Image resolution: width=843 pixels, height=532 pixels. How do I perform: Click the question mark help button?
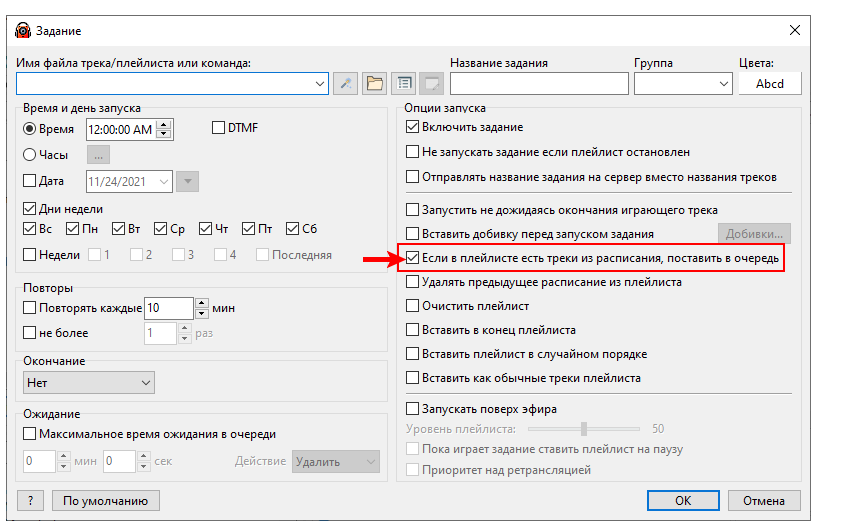(32, 501)
